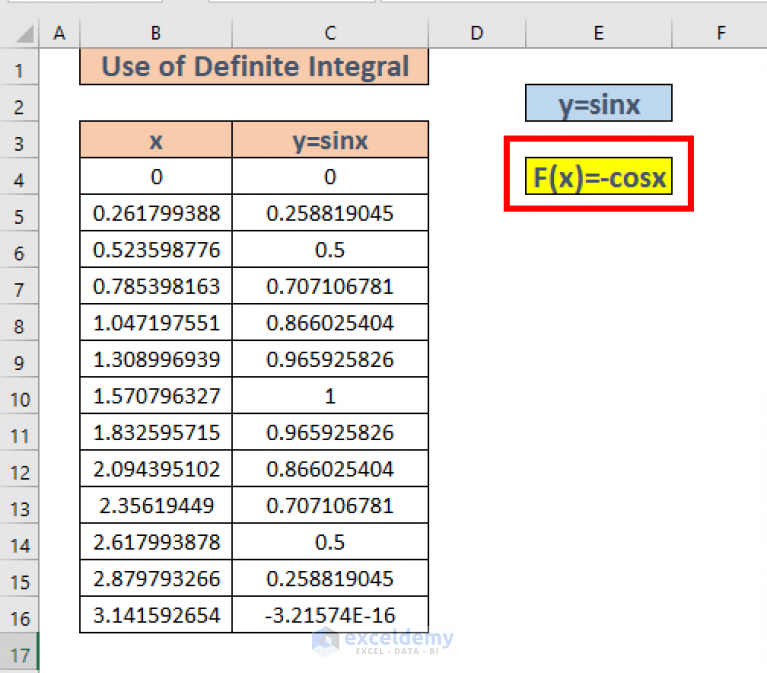Select column B header
The height and width of the screenshot is (673, 767).
pos(156,34)
